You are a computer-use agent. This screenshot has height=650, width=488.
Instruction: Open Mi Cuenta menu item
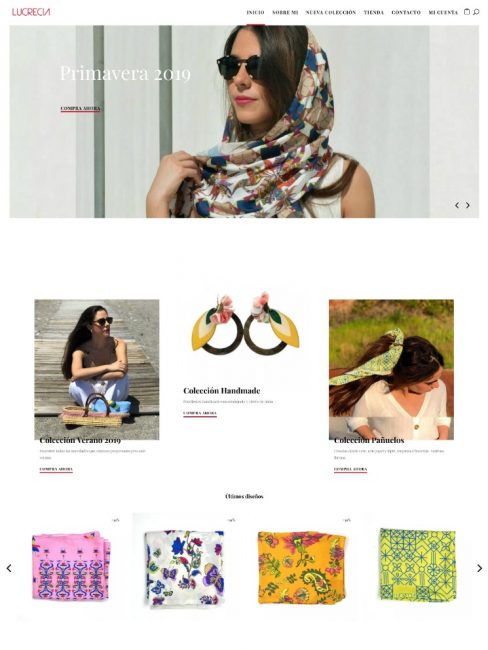click(x=443, y=12)
